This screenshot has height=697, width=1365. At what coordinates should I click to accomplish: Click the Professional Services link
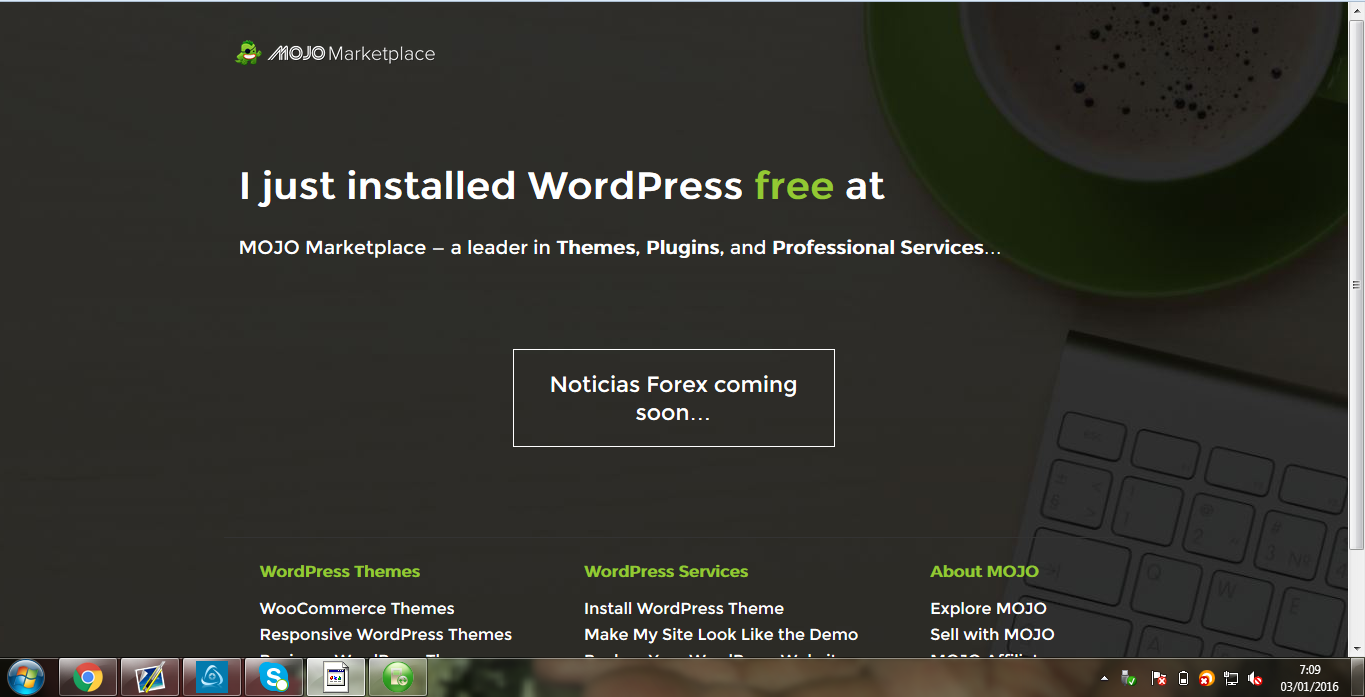(x=878, y=247)
